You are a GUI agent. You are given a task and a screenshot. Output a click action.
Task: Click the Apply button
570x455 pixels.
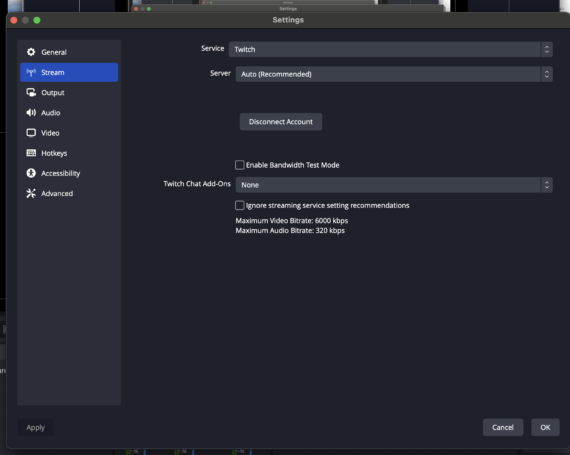pyautogui.click(x=36, y=427)
